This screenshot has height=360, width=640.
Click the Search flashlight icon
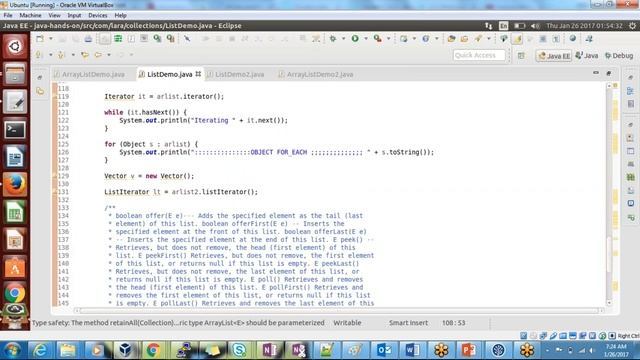tap(478, 38)
